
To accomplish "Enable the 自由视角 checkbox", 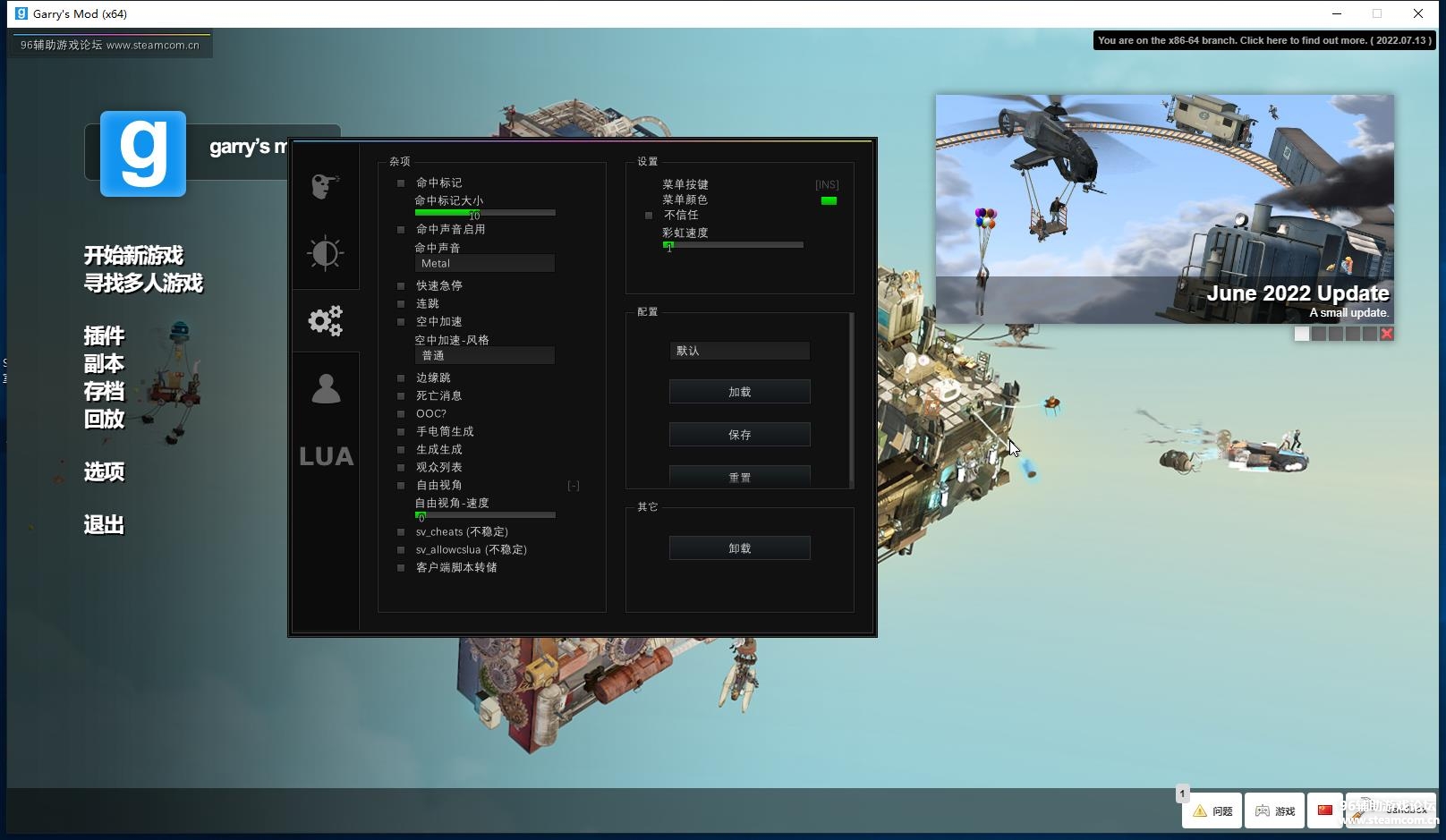I will (x=401, y=486).
